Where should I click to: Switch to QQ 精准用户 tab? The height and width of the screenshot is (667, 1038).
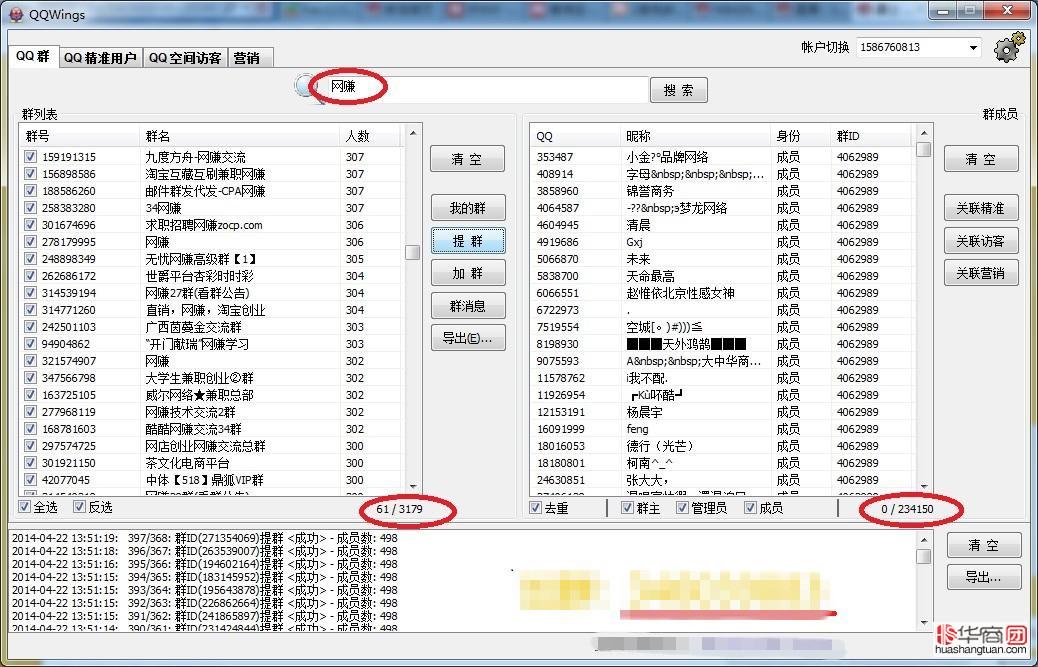[x=101, y=58]
